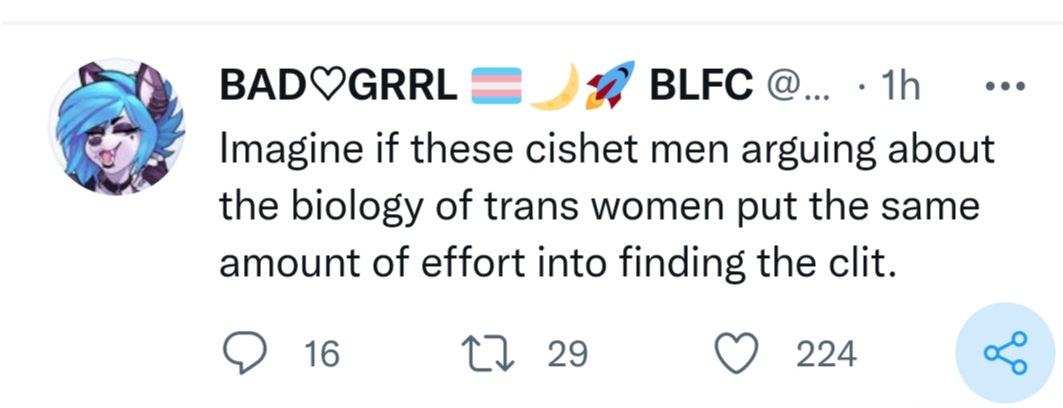Click the reply count 16
1063x408 pixels.
tap(321, 354)
